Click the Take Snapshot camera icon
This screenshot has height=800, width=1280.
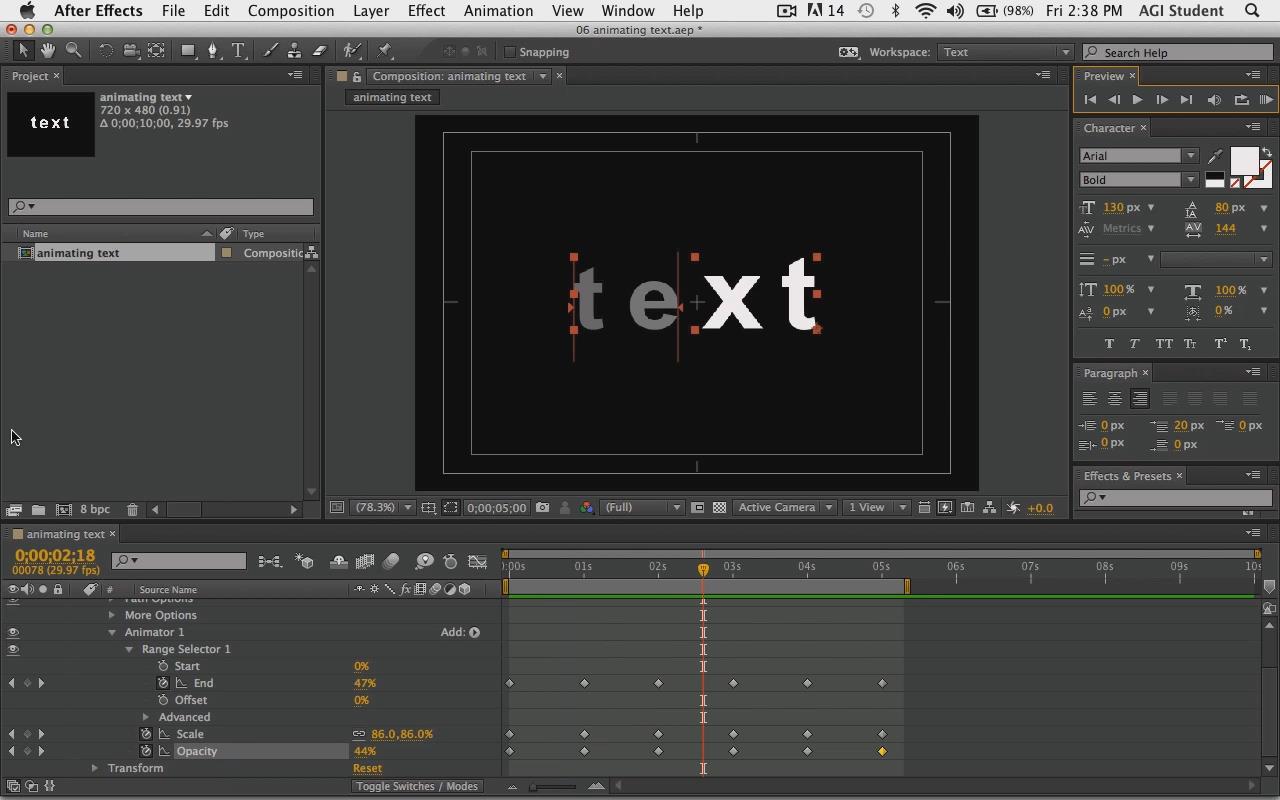(x=542, y=508)
